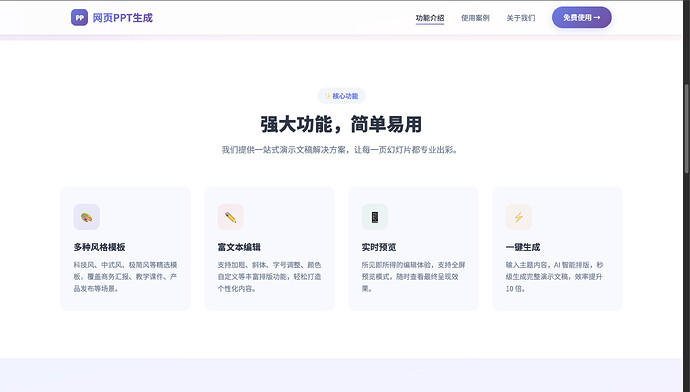Click the description starting 支持加粗、斜体

pyautogui.click(x=269, y=277)
